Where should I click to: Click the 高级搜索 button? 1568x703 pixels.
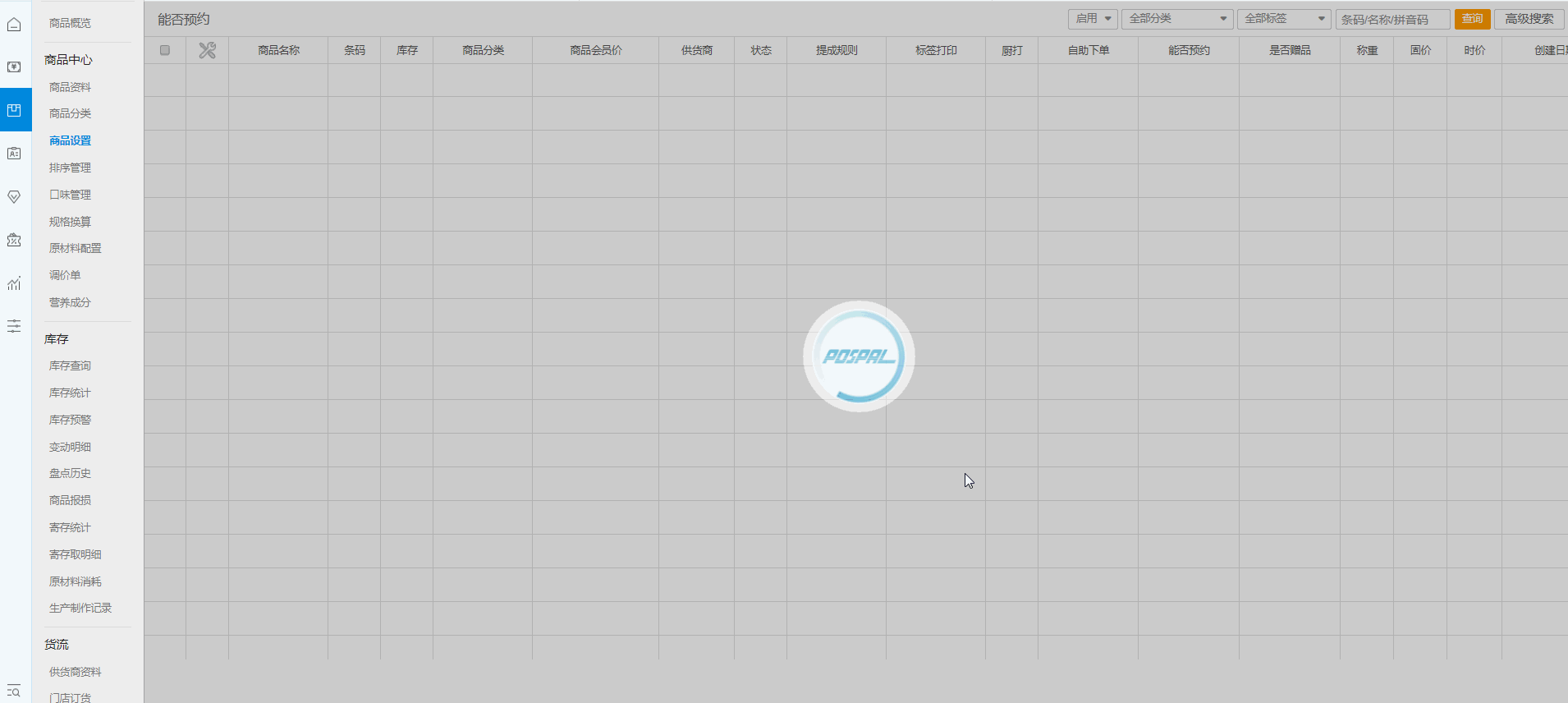point(1529,19)
